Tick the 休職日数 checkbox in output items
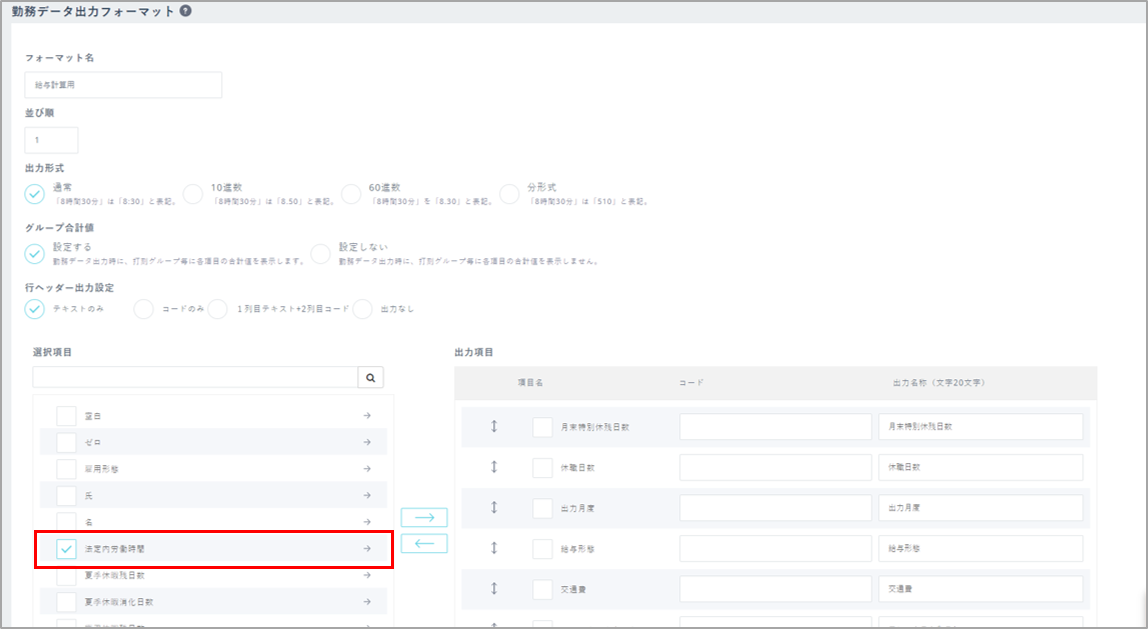Screen dimensions: 1148x629 click(543, 467)
